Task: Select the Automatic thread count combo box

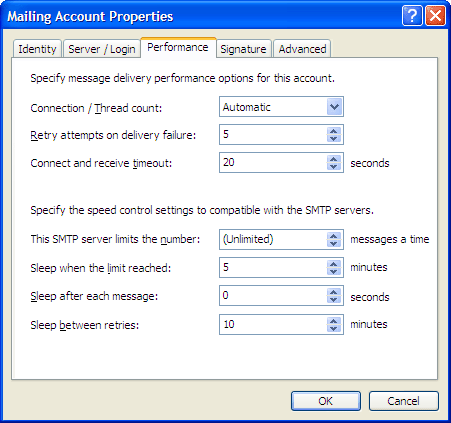Action: tap(281, 107)
